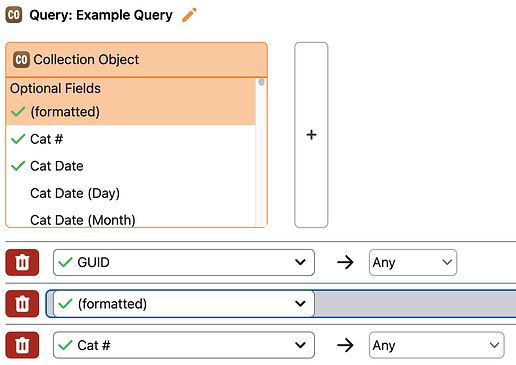Select the checked Cat # list item

131,139
